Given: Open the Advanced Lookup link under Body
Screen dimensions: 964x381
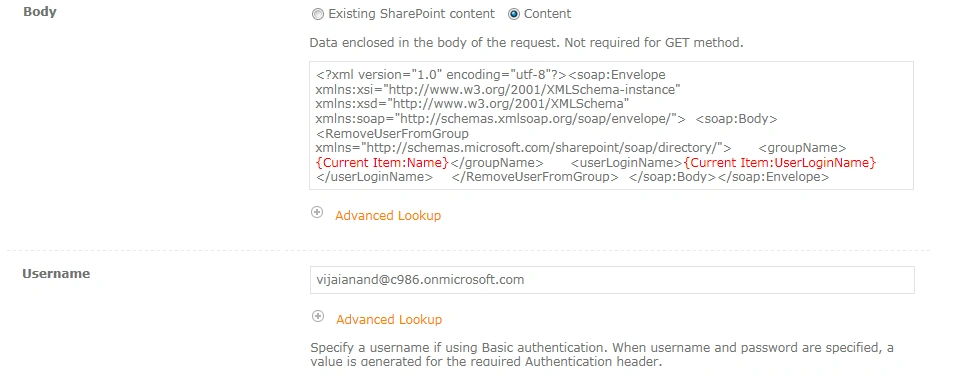Looking at the screenshot, I should (388, 216).
